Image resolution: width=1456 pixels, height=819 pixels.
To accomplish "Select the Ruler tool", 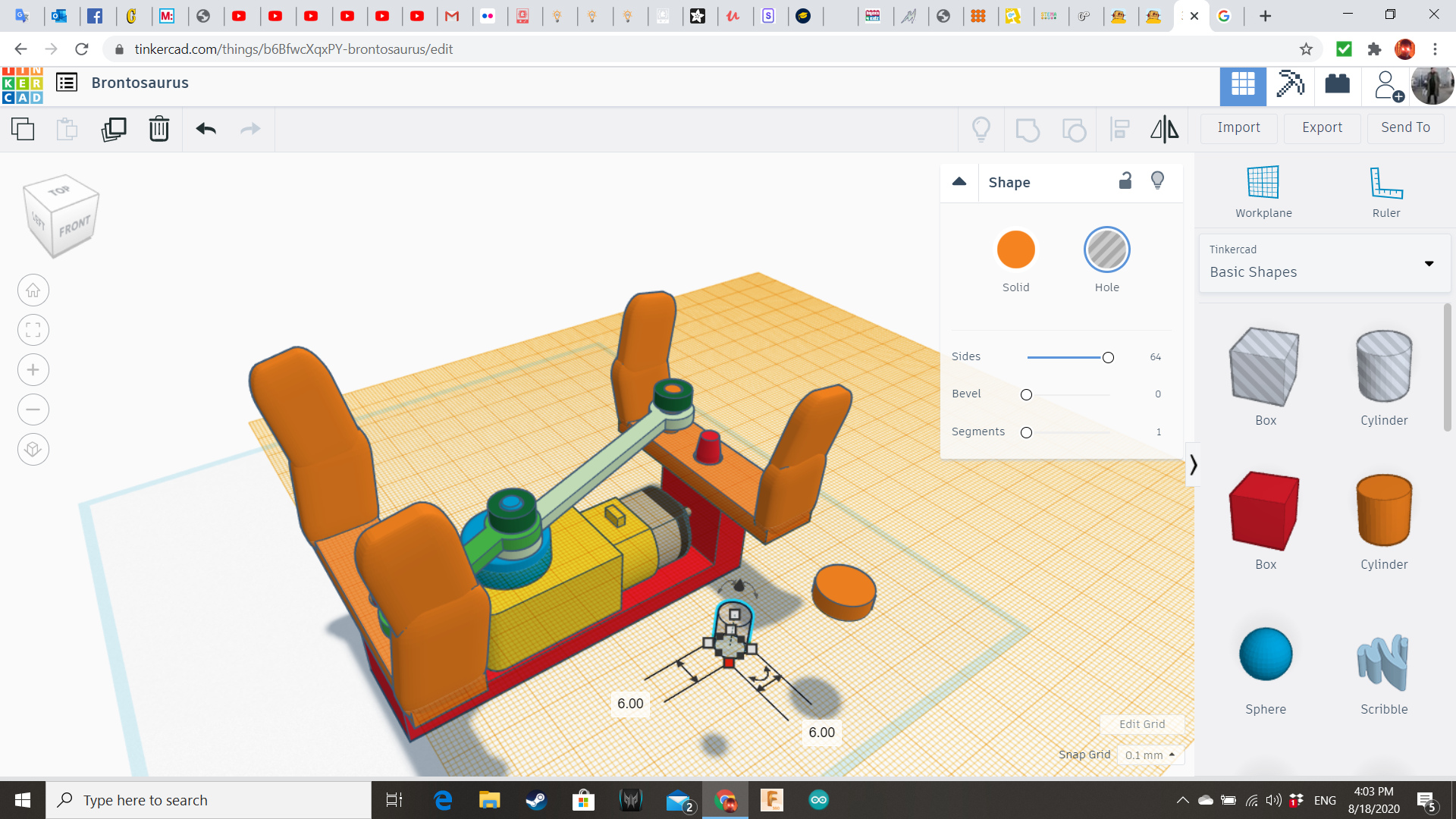I will [1385, 192].
